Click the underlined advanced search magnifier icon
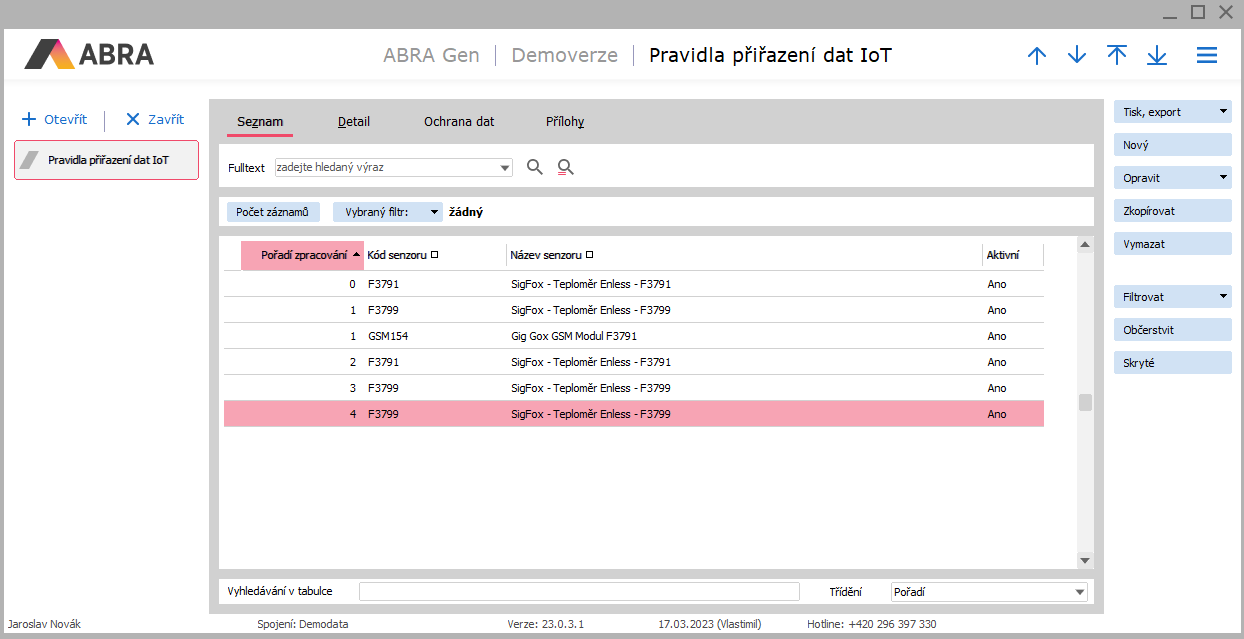Image resolution: width=1244 pixels, height=639 pixels. coord(566,168)
